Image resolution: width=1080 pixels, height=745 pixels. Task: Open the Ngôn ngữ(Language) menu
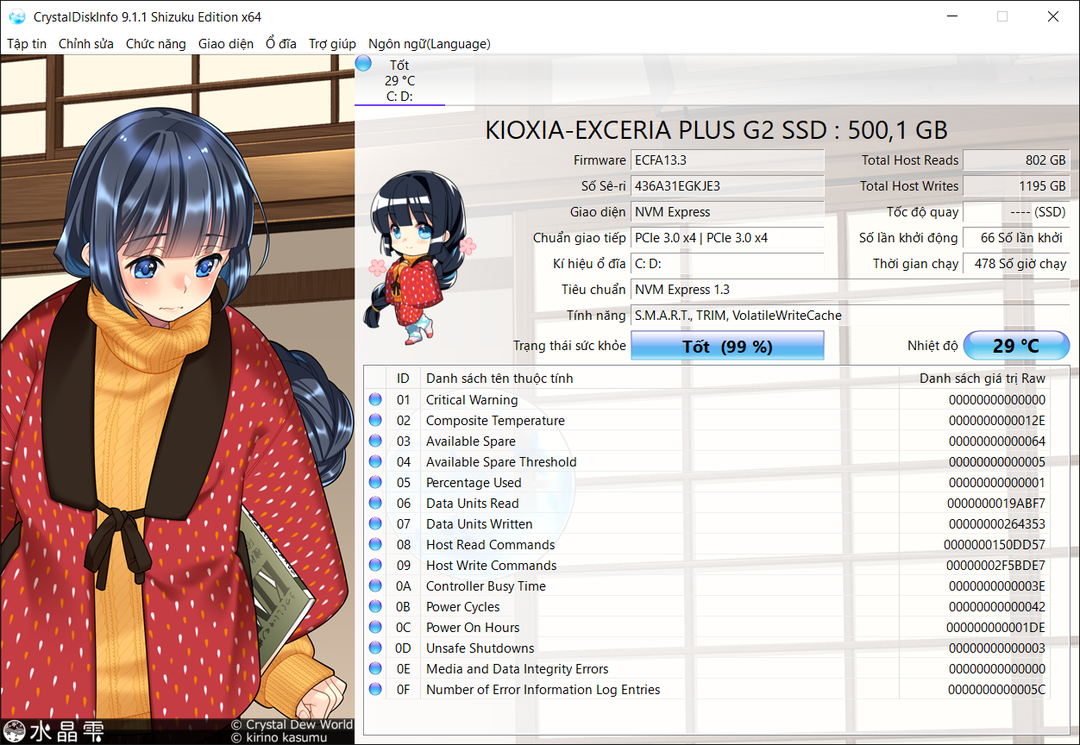click(x=429, y=44)
